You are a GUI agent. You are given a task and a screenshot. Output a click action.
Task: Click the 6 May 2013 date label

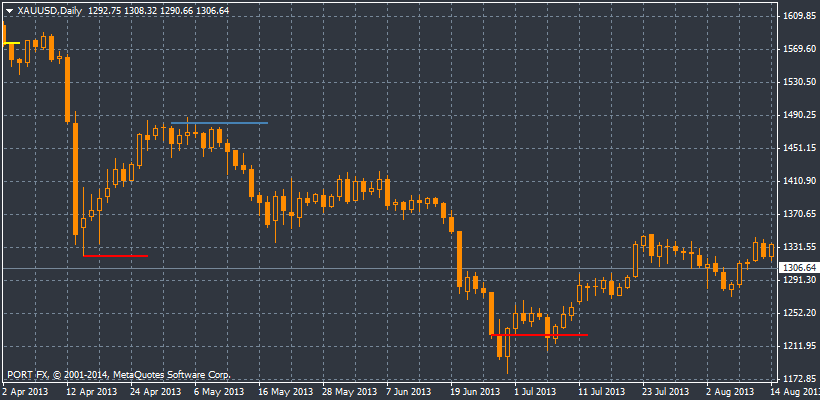[220, 392]
